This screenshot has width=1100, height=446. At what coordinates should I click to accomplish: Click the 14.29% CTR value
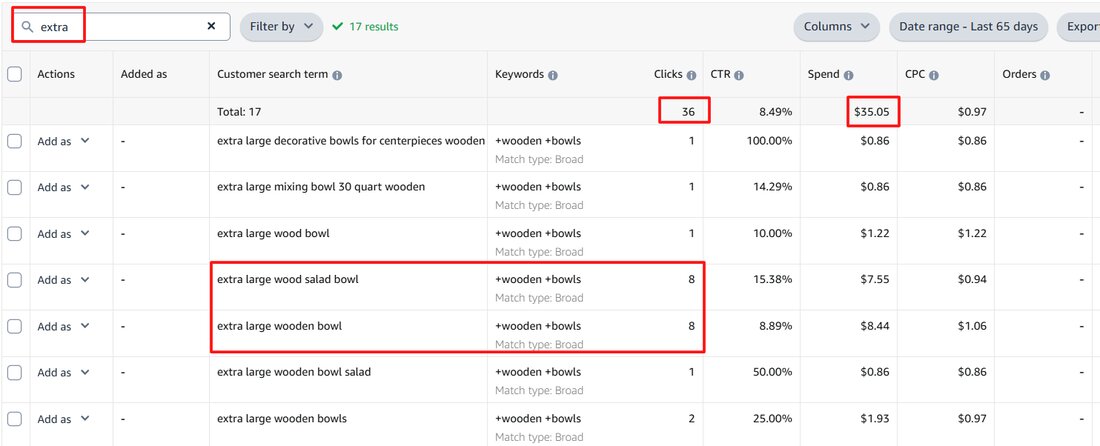click(x=773, y=187)
